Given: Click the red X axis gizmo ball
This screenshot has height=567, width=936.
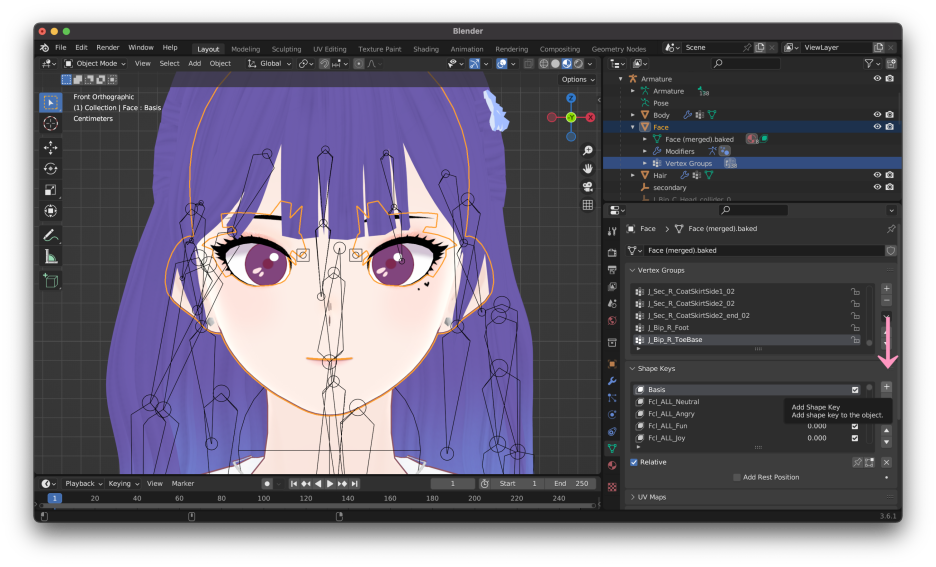Looking at the screenshot, I should coord(590,117).
